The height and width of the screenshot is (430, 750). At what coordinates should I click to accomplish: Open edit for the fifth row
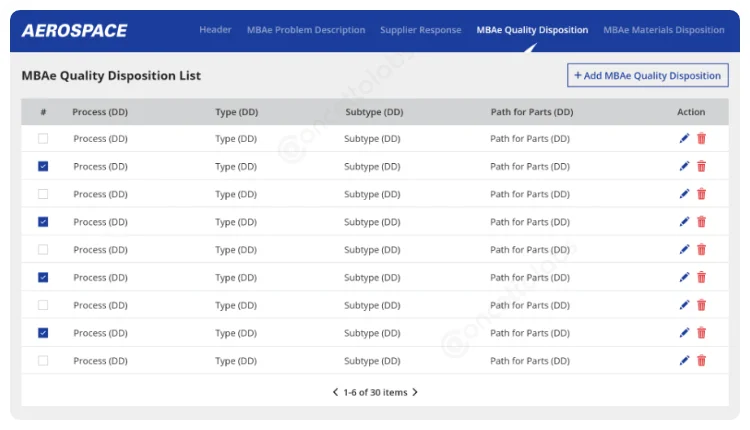click(x=684, y=250)
